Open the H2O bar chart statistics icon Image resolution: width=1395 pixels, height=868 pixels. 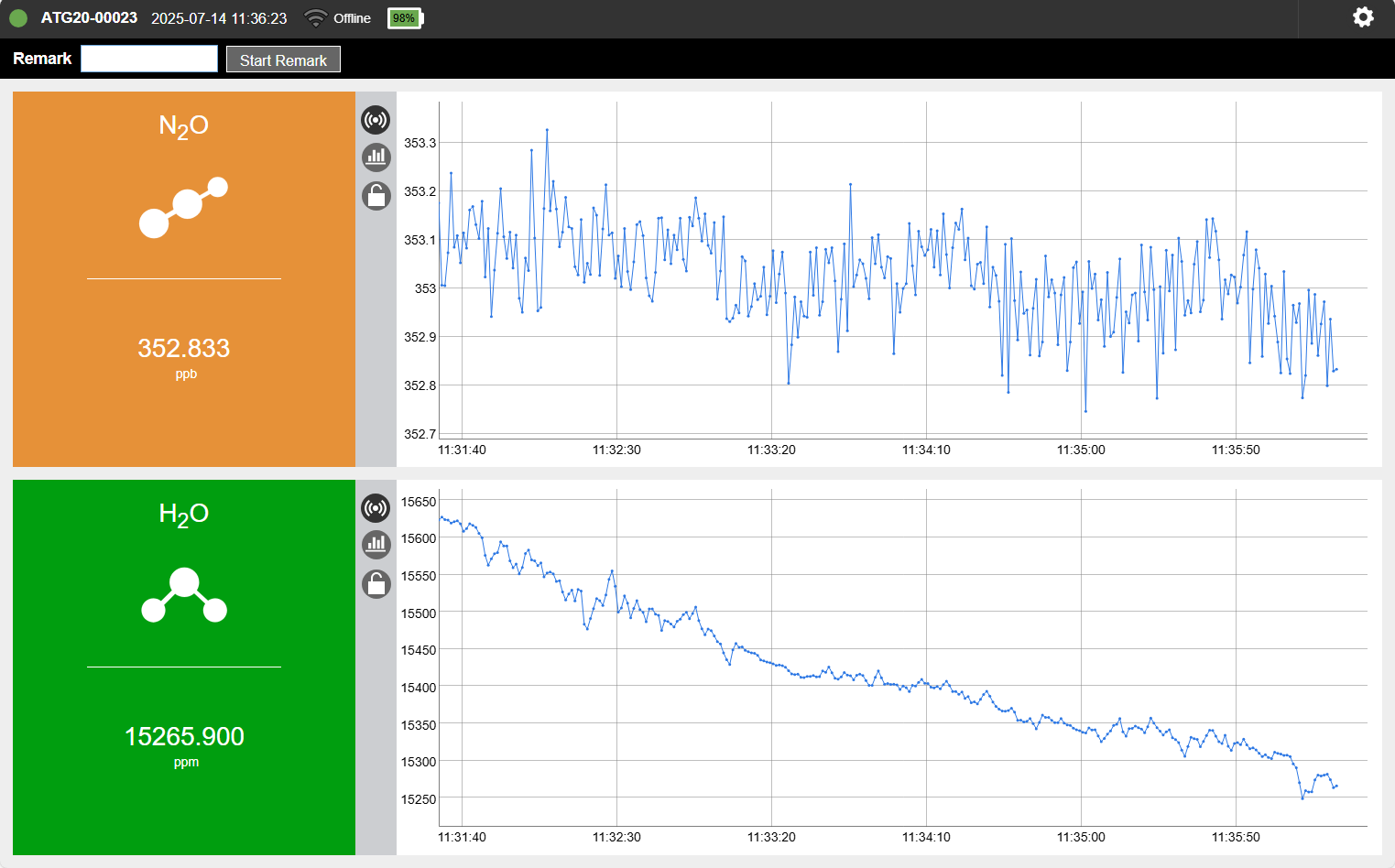(x=376, y=545)
